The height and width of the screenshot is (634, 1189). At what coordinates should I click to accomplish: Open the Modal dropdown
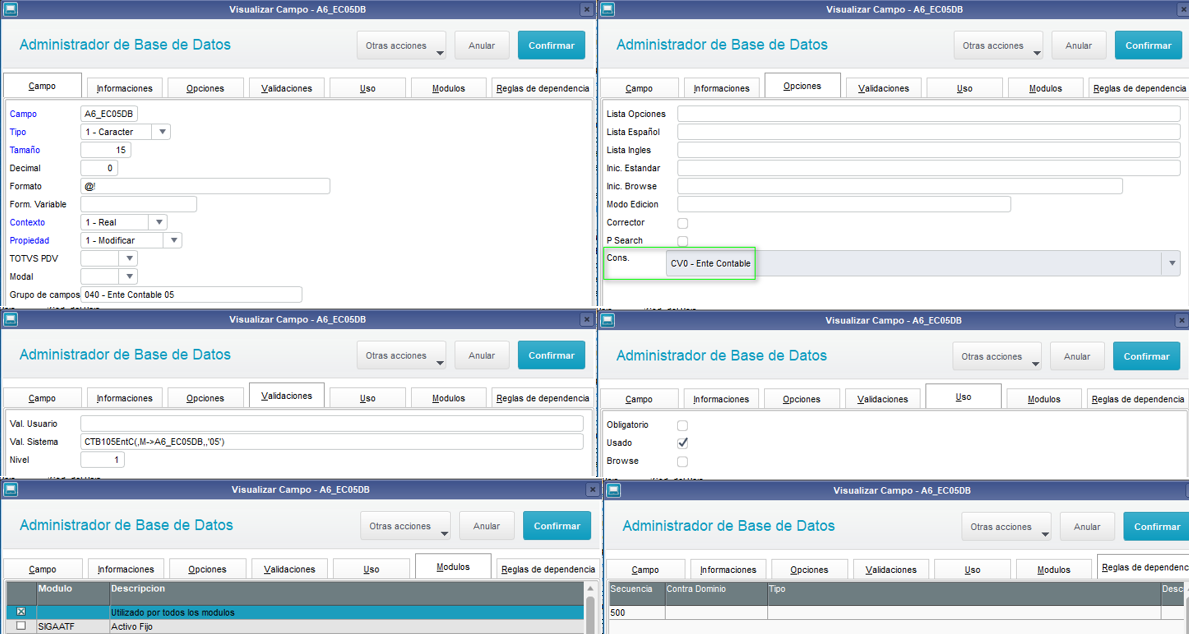point(129,277)
